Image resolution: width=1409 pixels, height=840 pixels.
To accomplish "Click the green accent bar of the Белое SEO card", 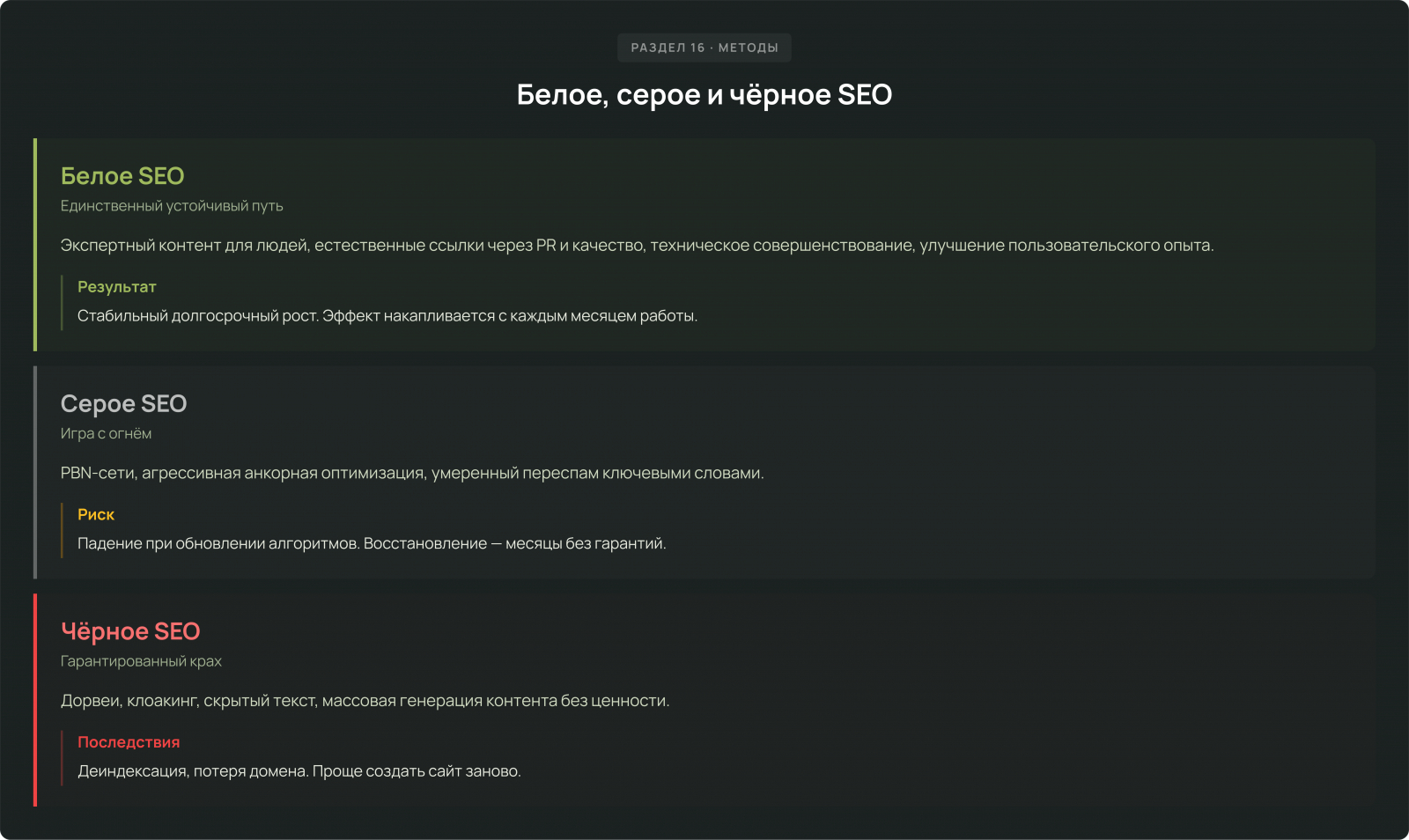I will [x=35, y=245].
